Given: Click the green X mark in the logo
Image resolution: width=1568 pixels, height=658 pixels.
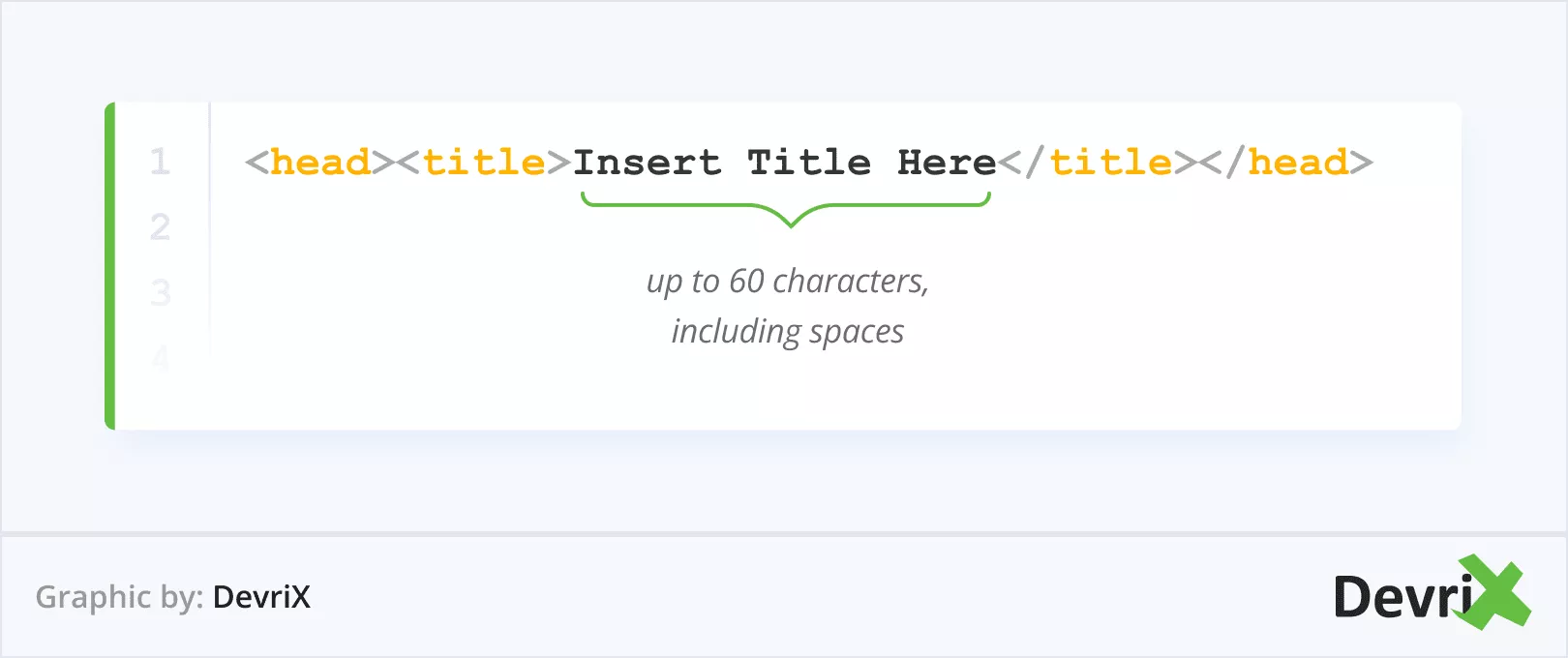Looking at the screenshot, I should [1495, 591].
